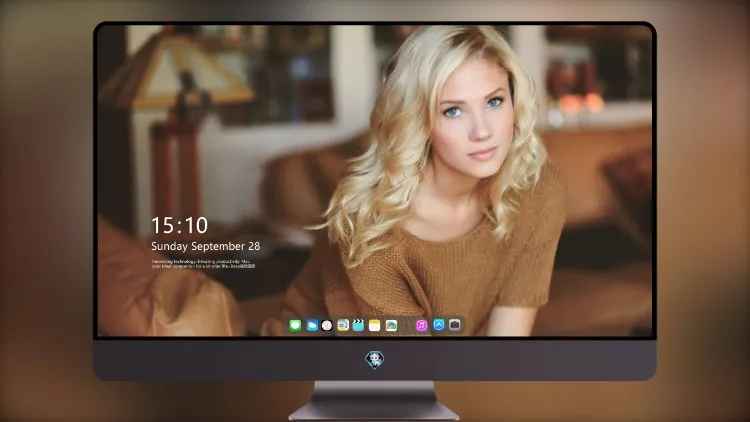Open the pink iTunes music app

[x=421, y=325]
